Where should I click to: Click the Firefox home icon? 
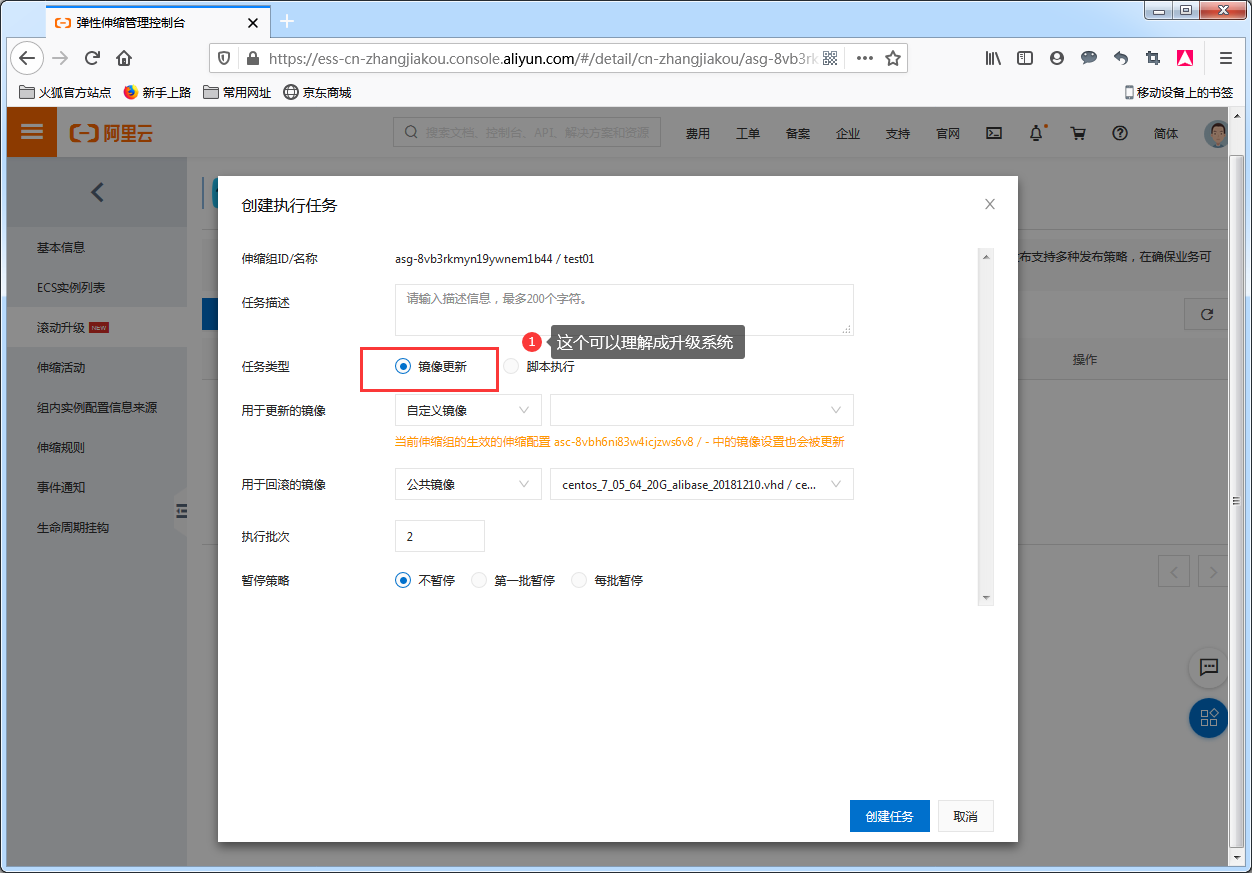[124, 58]
